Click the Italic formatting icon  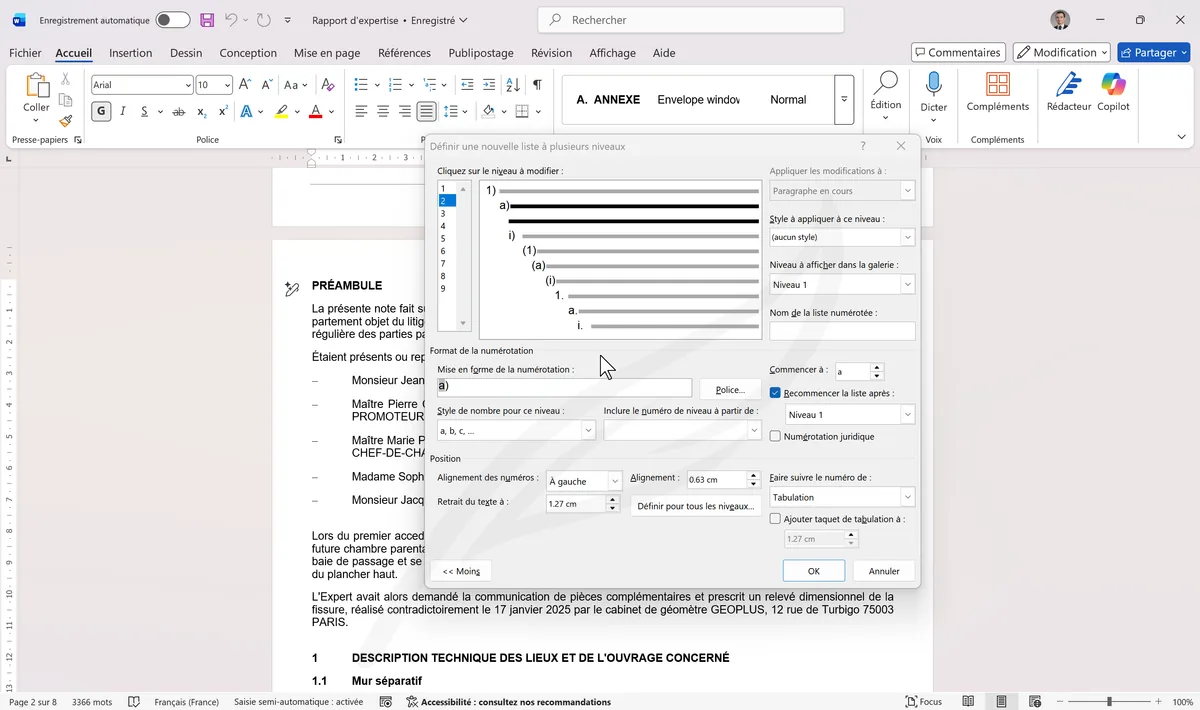(x=123, y=112)
